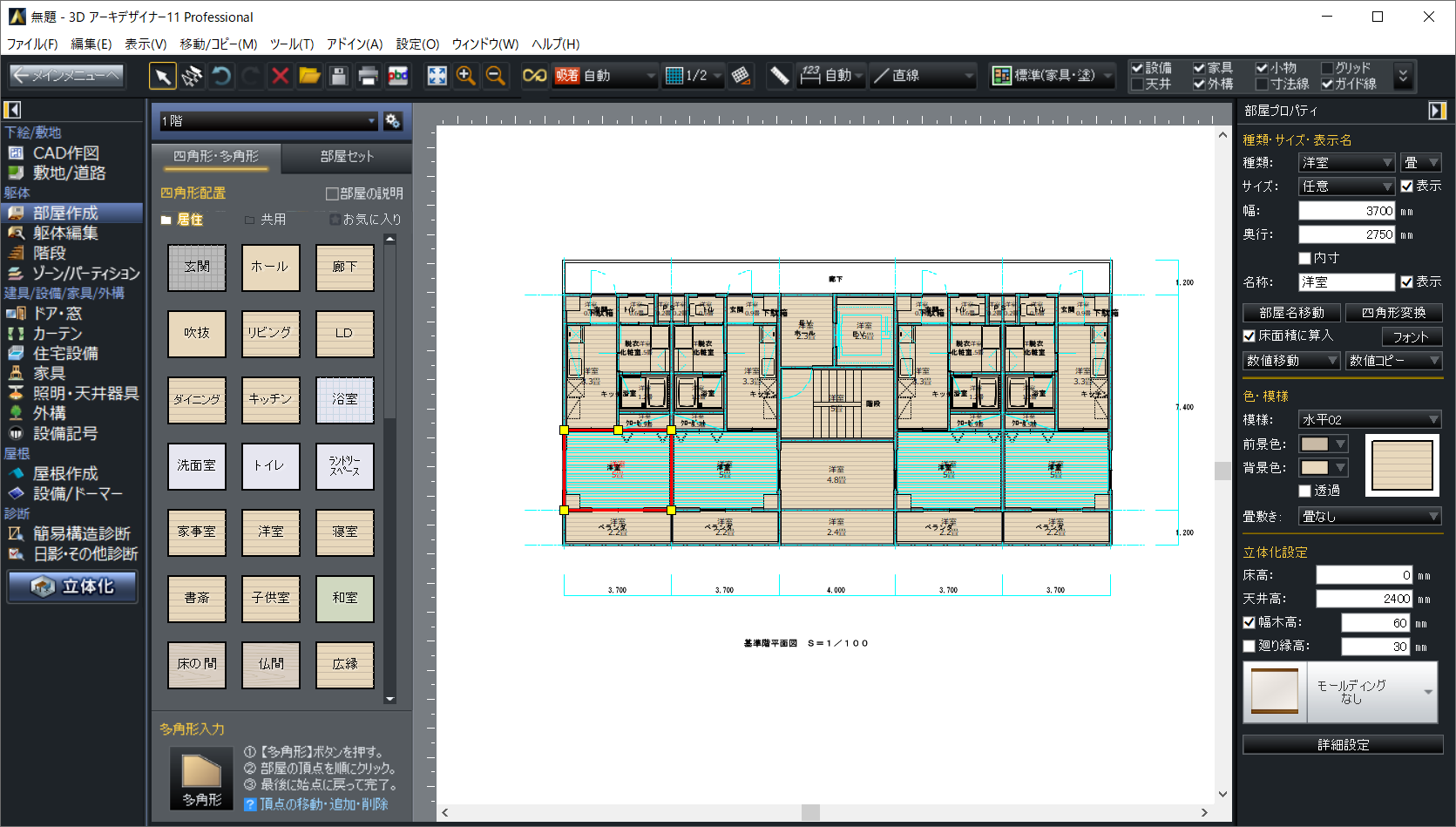Click the red X delete icon
This screenshot has width=1456, height=827.
(x=280, y=77)
